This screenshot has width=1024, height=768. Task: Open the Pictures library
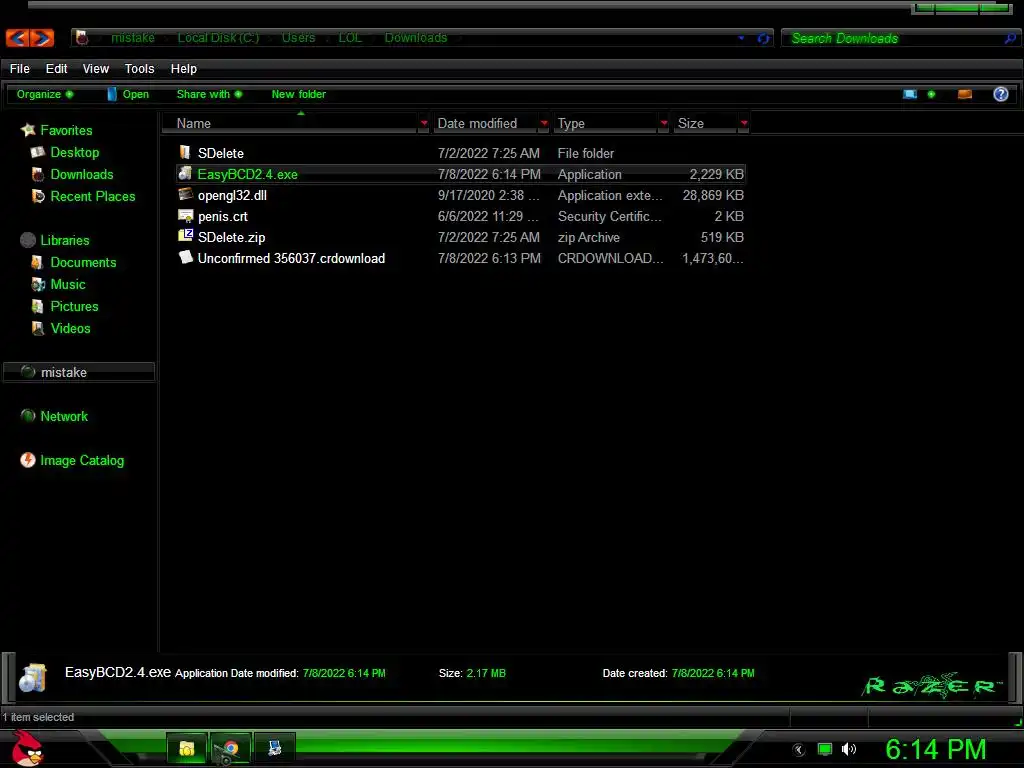[74, 306]
